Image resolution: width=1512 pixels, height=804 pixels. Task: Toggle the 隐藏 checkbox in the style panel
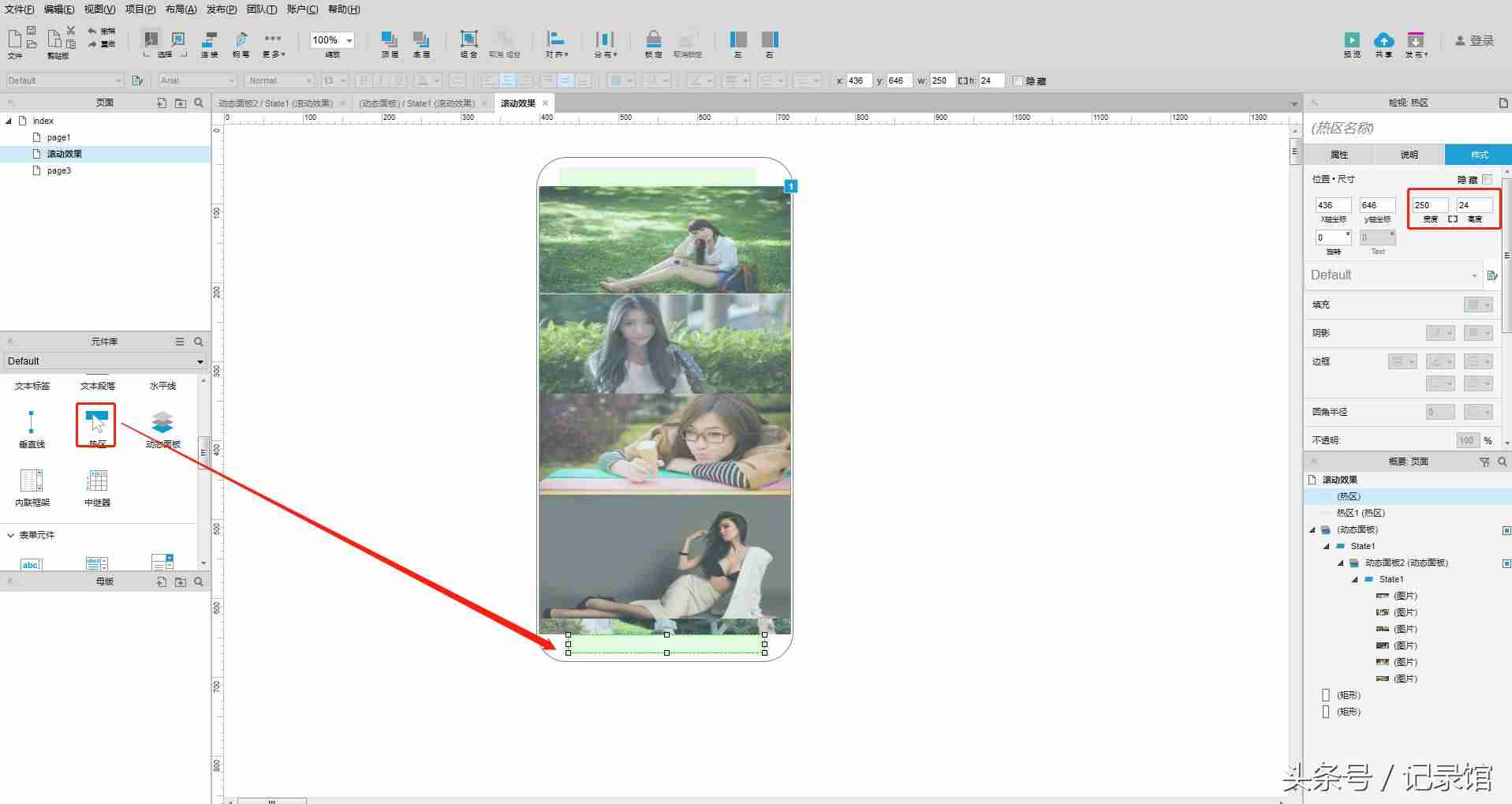[1487, 179]
